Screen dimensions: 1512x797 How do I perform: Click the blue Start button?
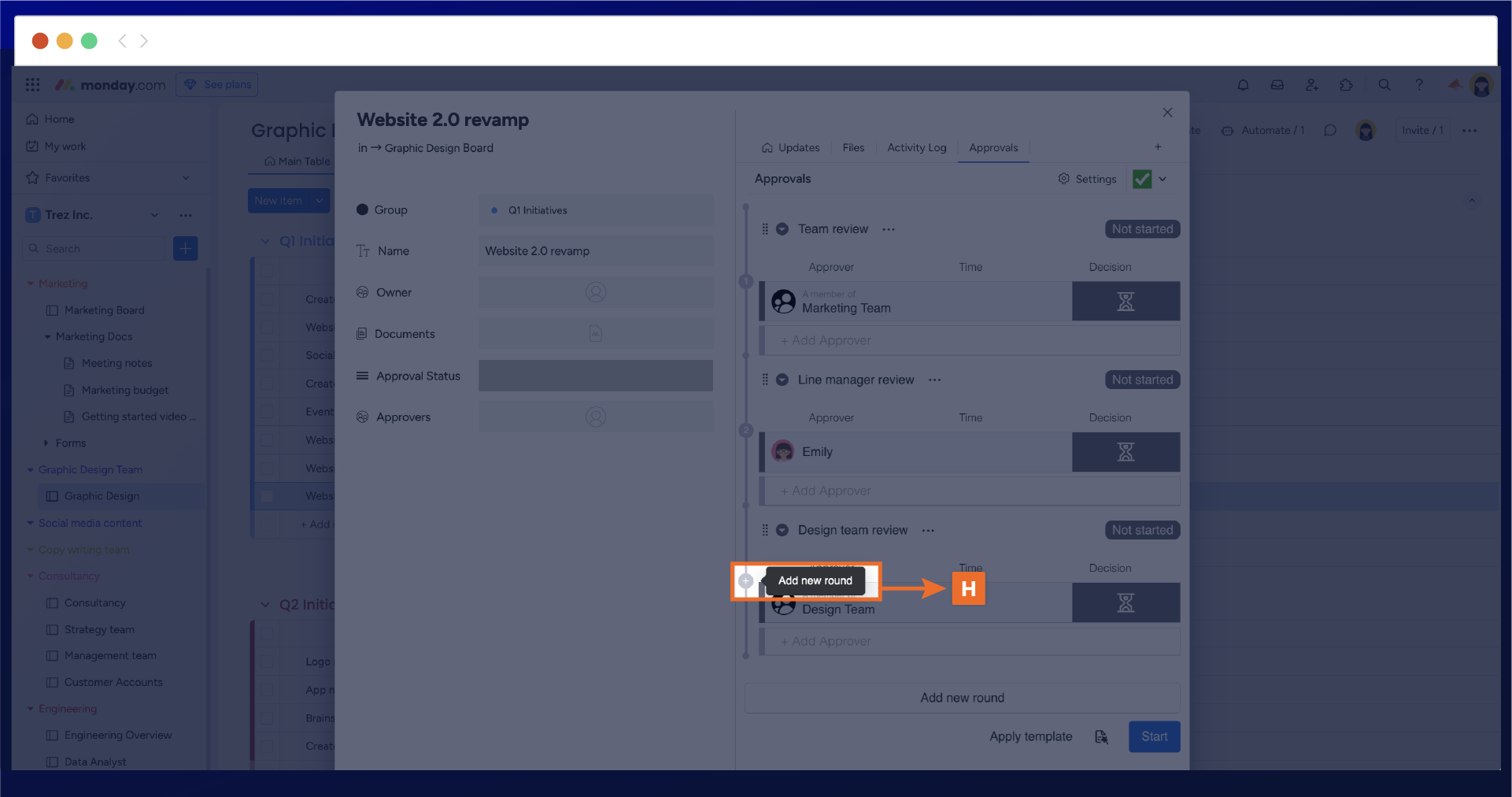tap(1154, 736)
